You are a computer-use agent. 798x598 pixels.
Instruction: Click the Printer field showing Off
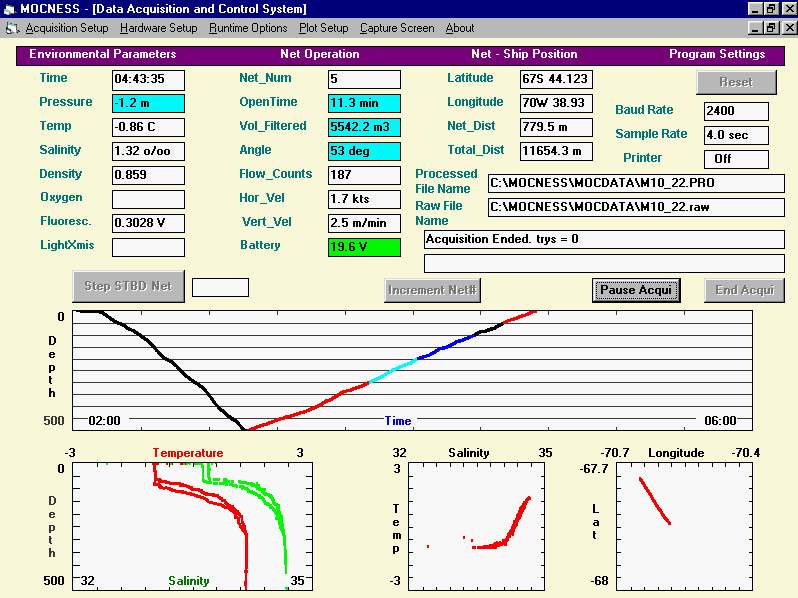coord(736,159)
